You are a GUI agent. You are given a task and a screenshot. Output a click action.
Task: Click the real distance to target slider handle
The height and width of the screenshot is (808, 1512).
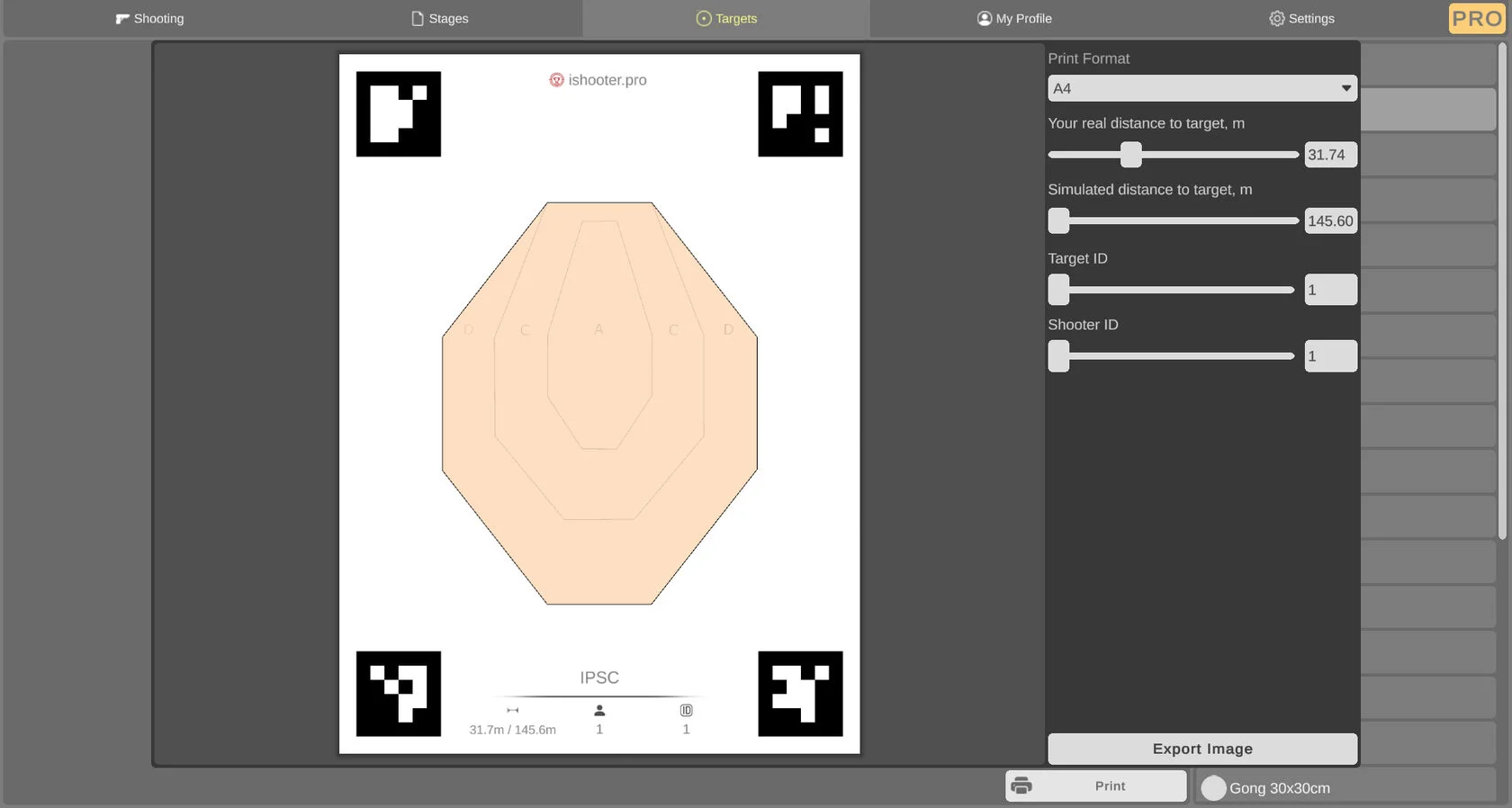pyautogui.click(x=1131, y=155)
